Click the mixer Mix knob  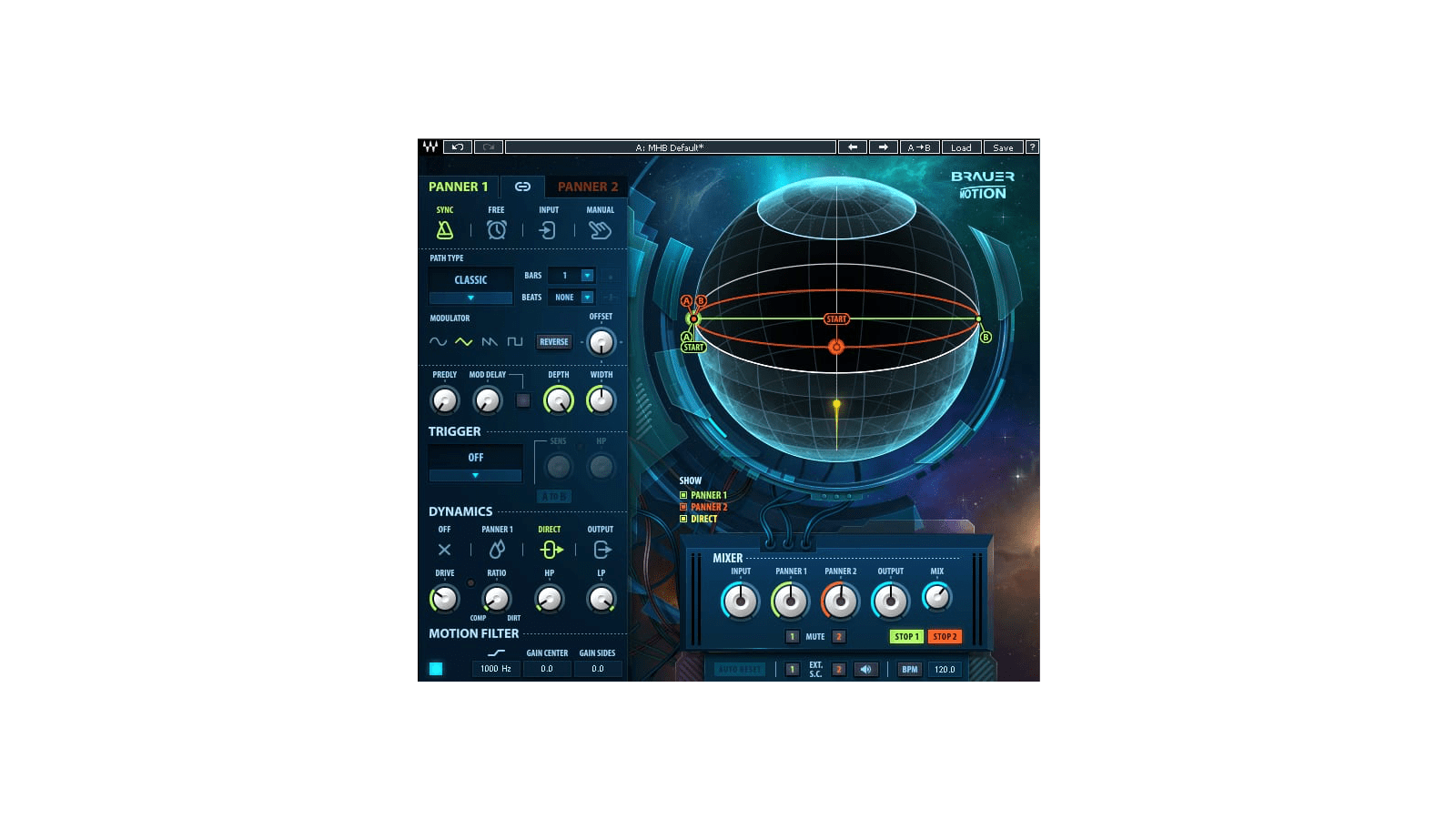click(937, 598)
